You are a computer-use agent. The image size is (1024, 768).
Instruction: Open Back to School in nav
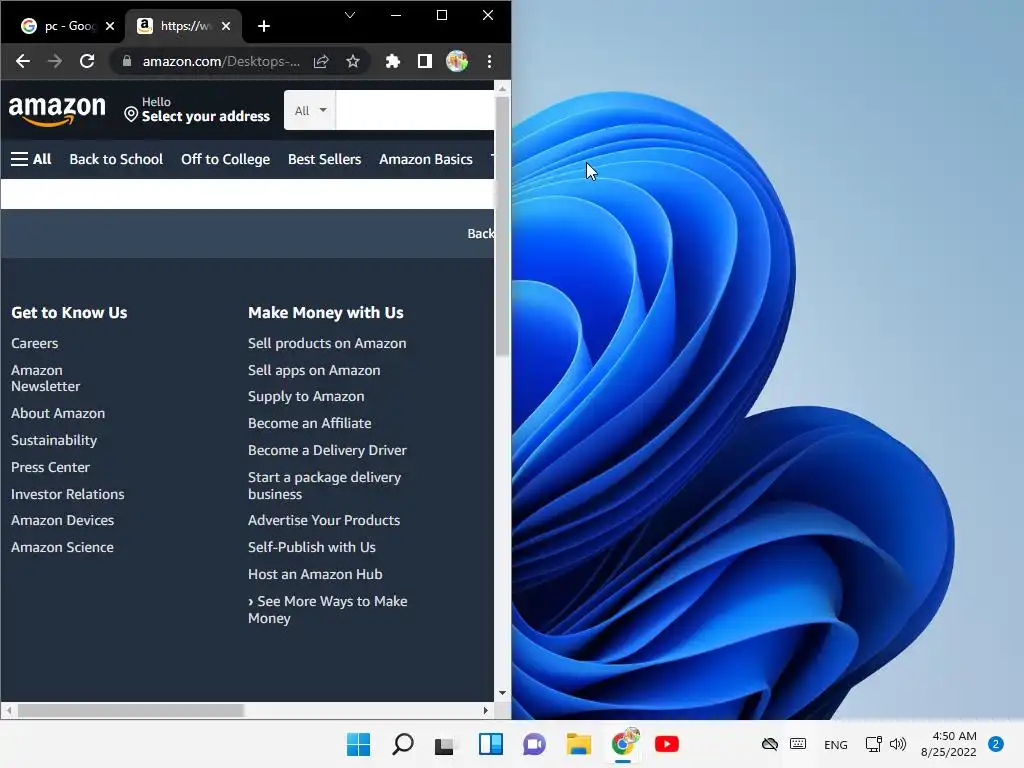tap(116, 159)
